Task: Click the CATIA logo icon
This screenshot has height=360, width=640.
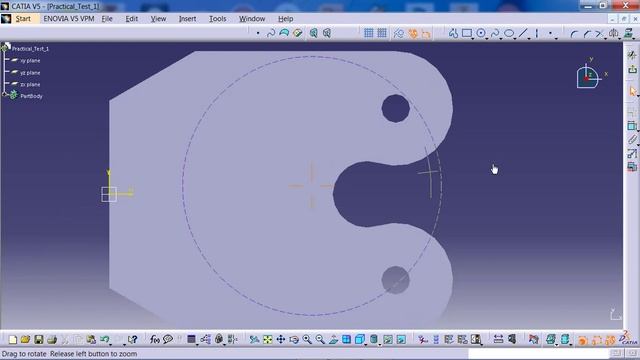Action: pos(628,338)
